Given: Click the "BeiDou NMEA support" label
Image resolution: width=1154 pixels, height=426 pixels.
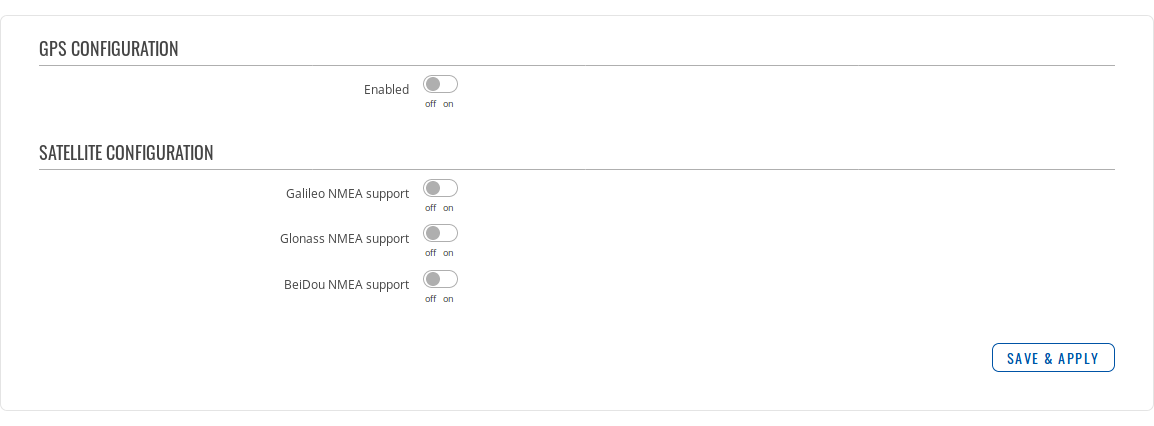Looking at the screenshot, I should tap(346, 284).
